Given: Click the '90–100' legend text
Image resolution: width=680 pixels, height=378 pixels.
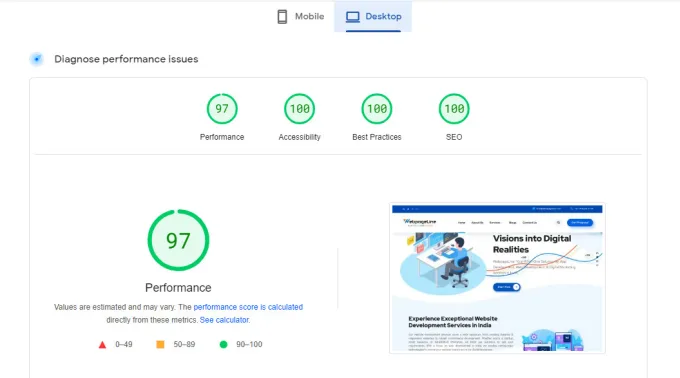Looking at the screenshot, I should (249, 344).
